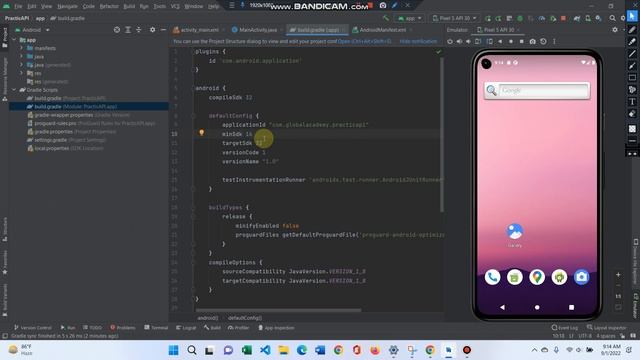This screenshot has width=640, height=360.
Task: Click the red Stop app icon in toolbar
Action: pos(563,18)
